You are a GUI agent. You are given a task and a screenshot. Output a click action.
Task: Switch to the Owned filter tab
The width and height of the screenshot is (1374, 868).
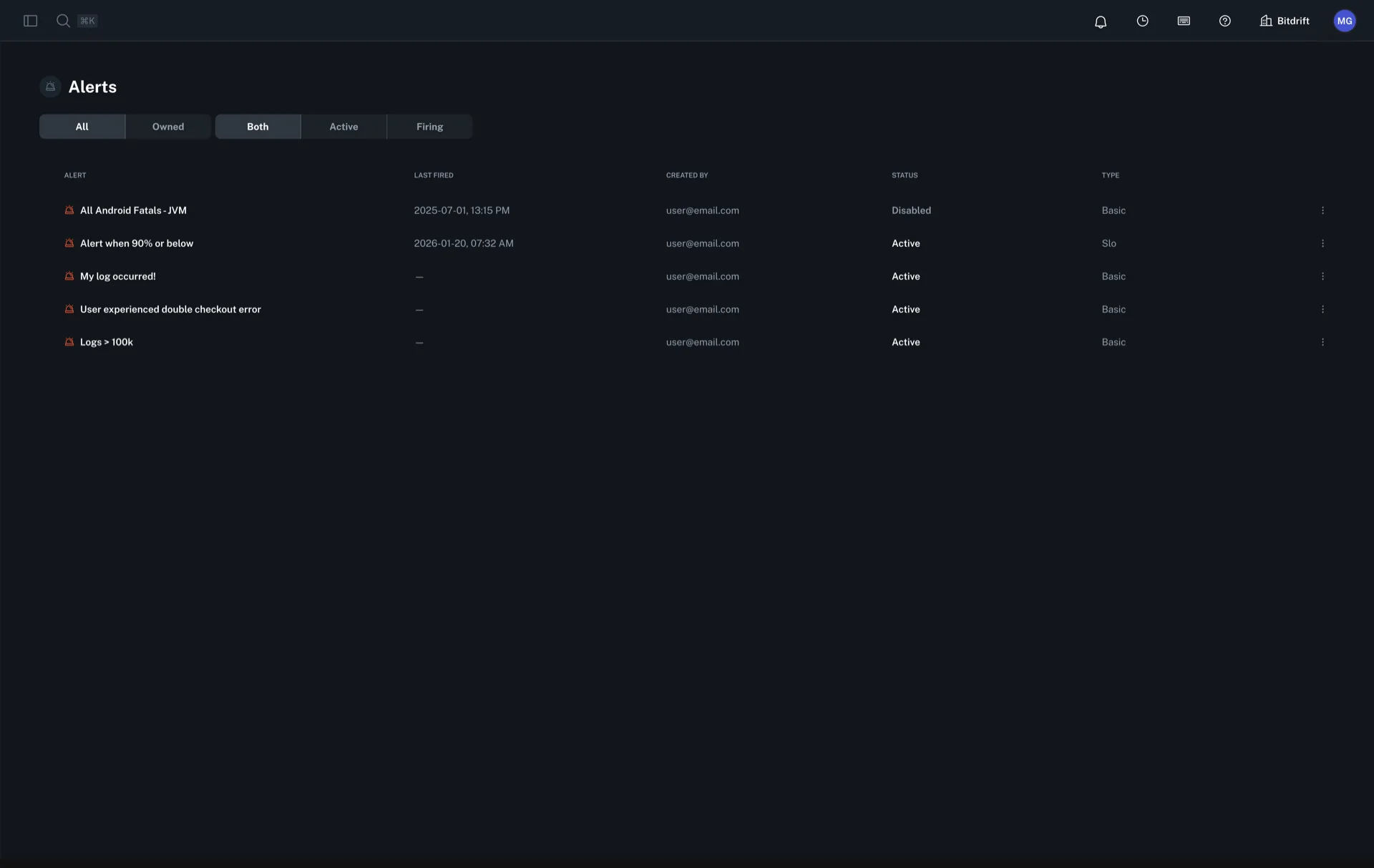167,127
